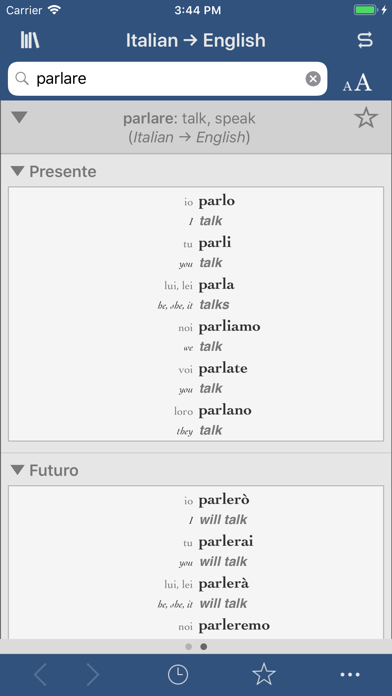Tap the parlare search input field
Viewport: 392px width, 696px height.
(168, 79)
